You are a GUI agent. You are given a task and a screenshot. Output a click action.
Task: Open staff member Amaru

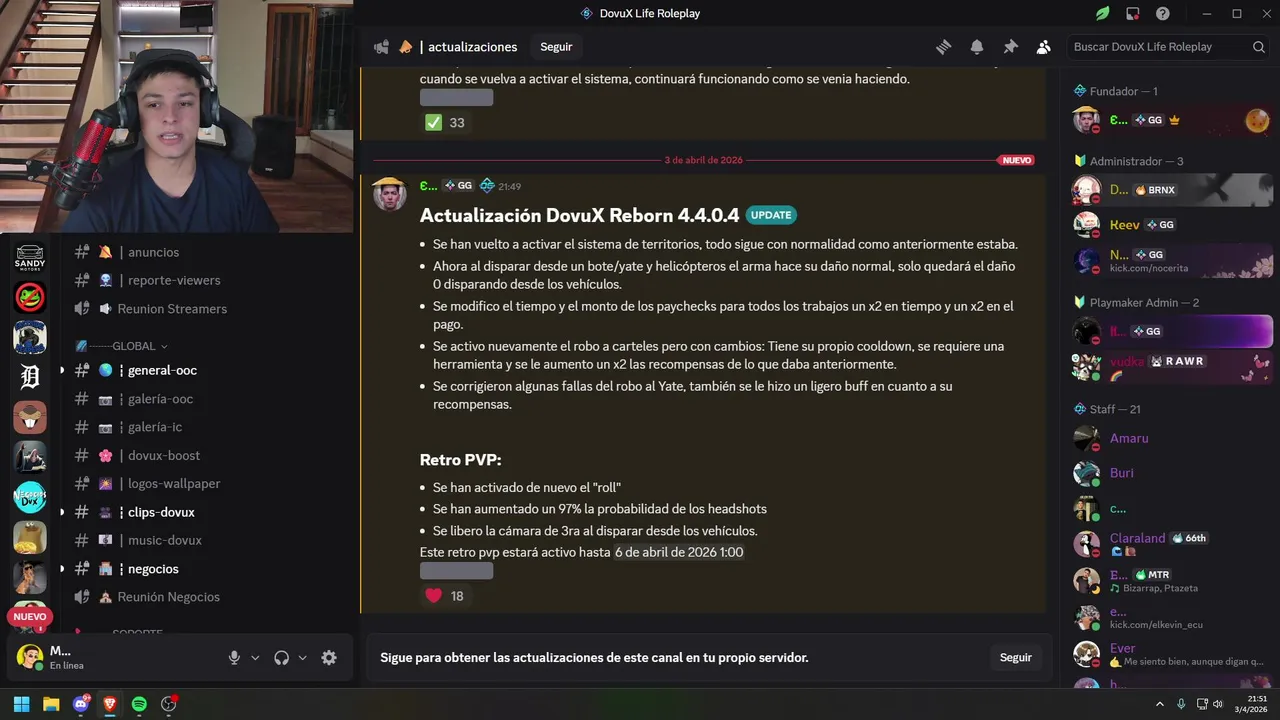pos(1172,438)
